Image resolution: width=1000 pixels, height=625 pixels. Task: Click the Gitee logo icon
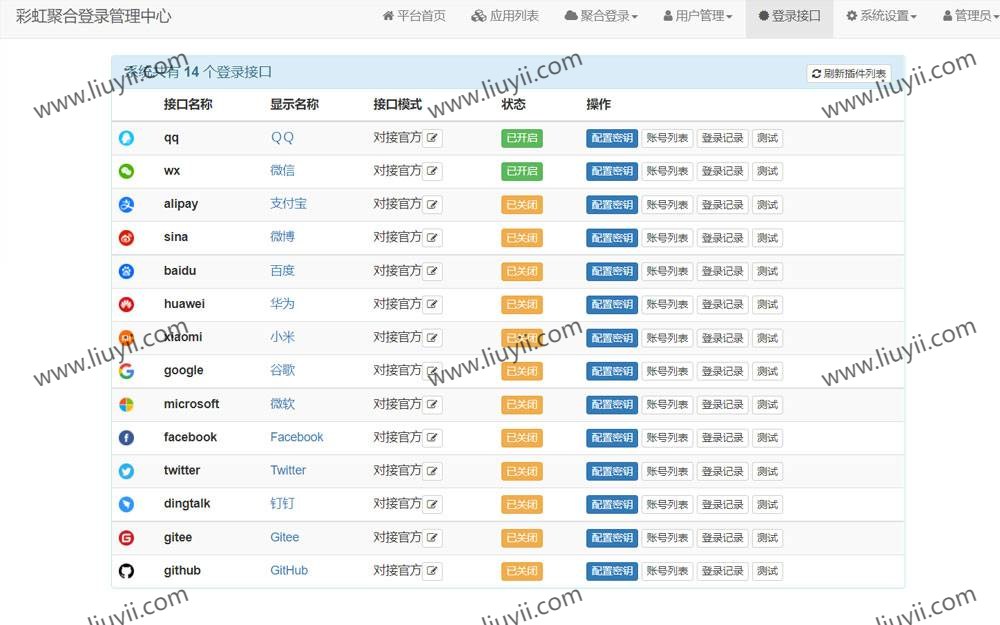click(126, 538)
